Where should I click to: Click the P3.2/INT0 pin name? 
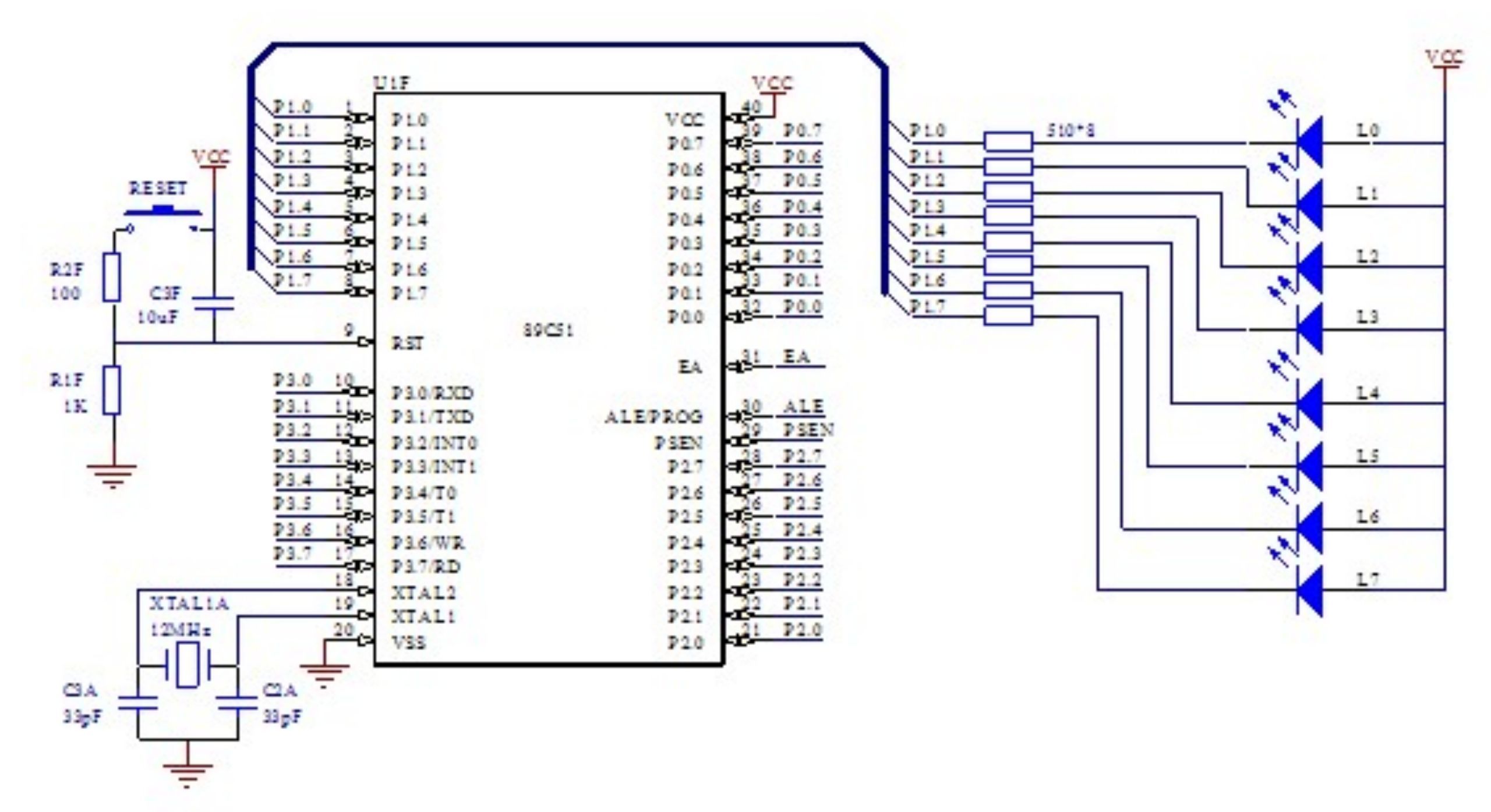tap(434, 443)
